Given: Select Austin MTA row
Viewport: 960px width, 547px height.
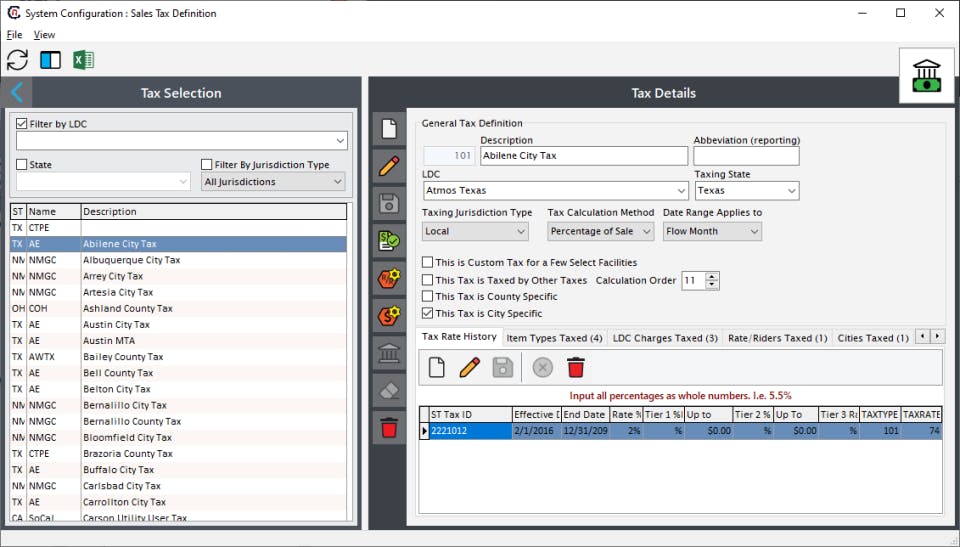Looking at the screenshot, I should point(178,341).
